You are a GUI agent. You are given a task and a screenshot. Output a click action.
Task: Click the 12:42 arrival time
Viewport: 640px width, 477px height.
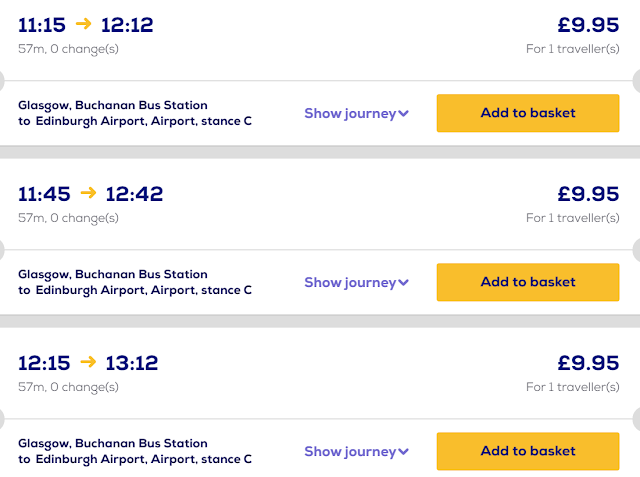(x=134, y=194)
